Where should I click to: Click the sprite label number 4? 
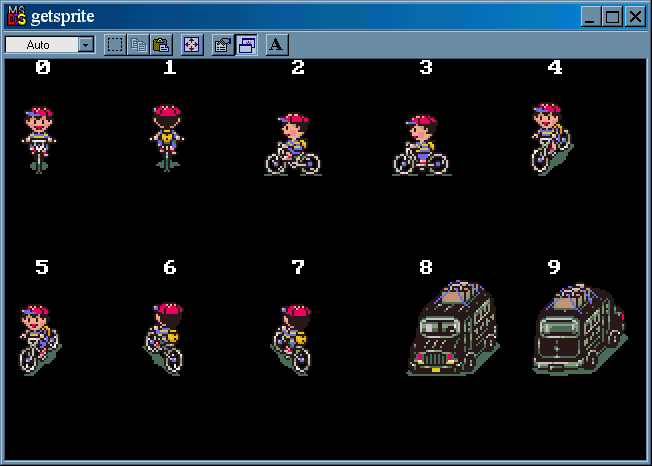click(555, 67)
